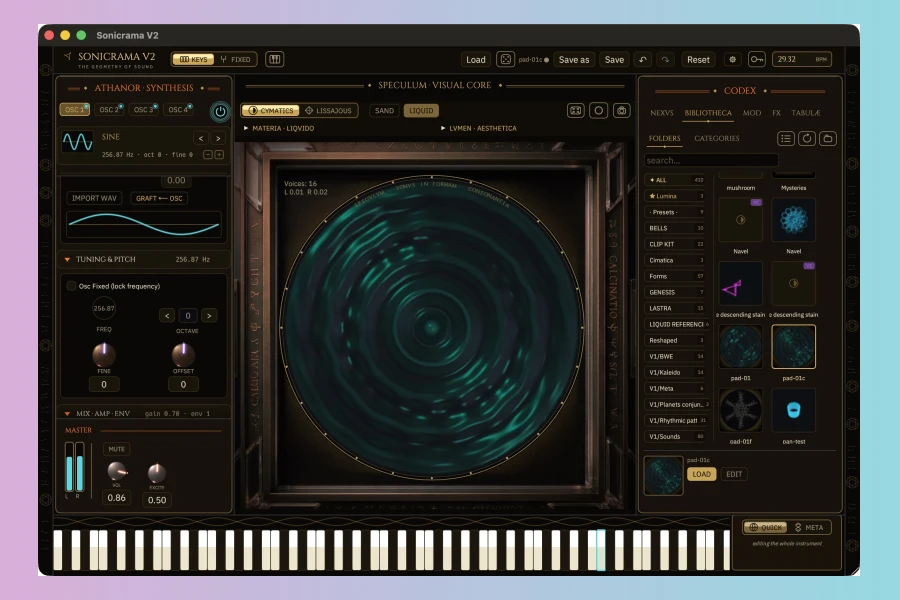The width and height of the screenshot is (900, 600).
Task: Open the keyboard layout icon beside Fixed
Action: pos(274,59)
